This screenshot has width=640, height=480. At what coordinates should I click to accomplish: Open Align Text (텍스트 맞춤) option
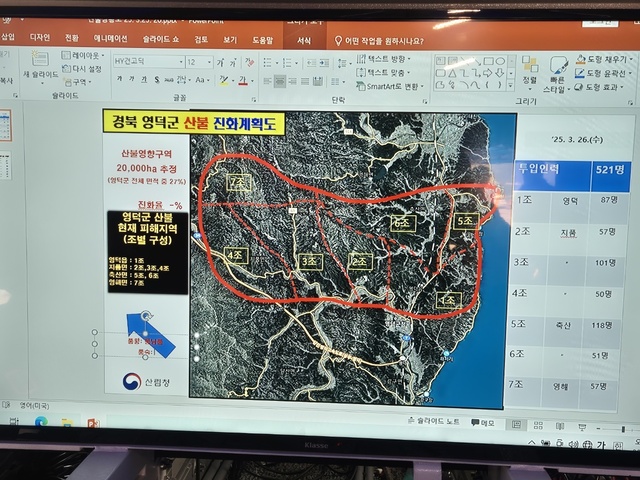click(x=383, y=72)
